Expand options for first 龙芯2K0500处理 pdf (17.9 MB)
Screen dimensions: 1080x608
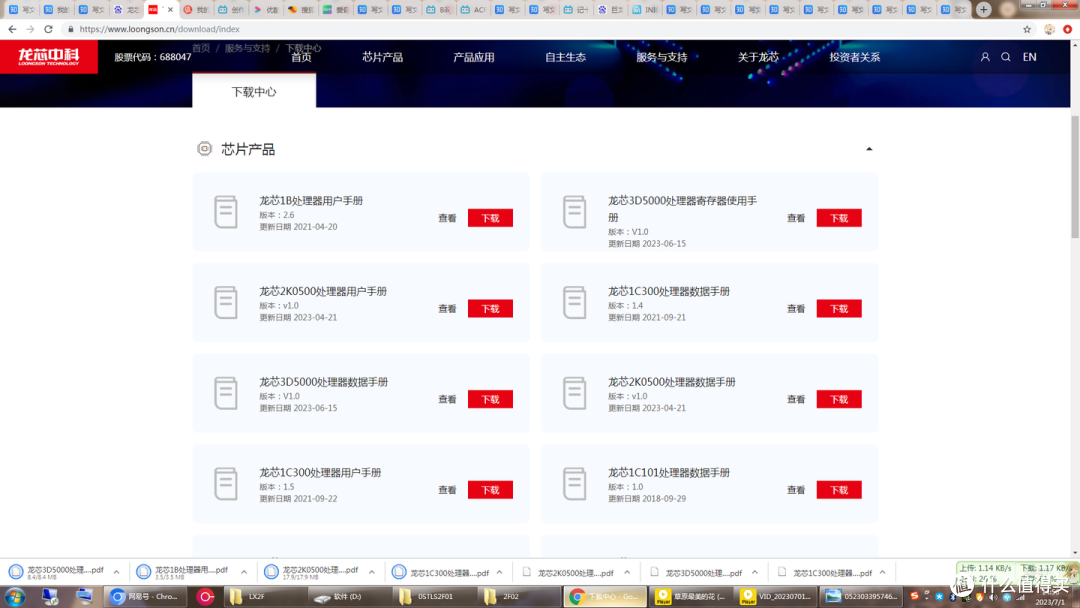[x=372, y=572]
